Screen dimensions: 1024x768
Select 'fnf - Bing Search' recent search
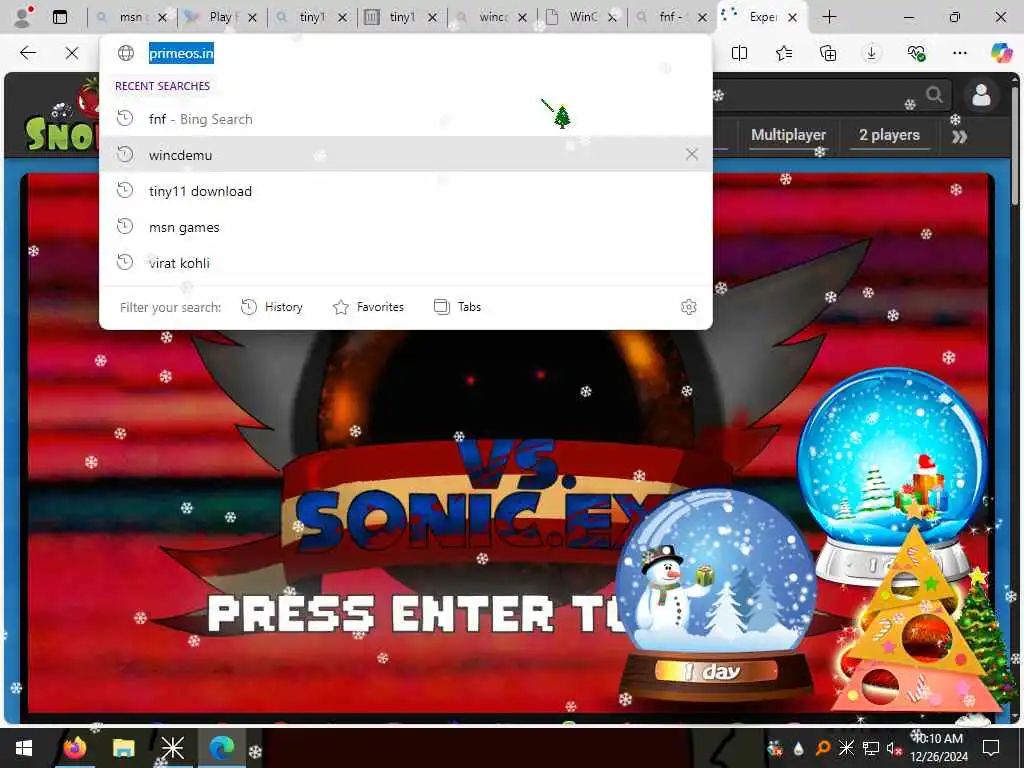click(x=406, y=119)
